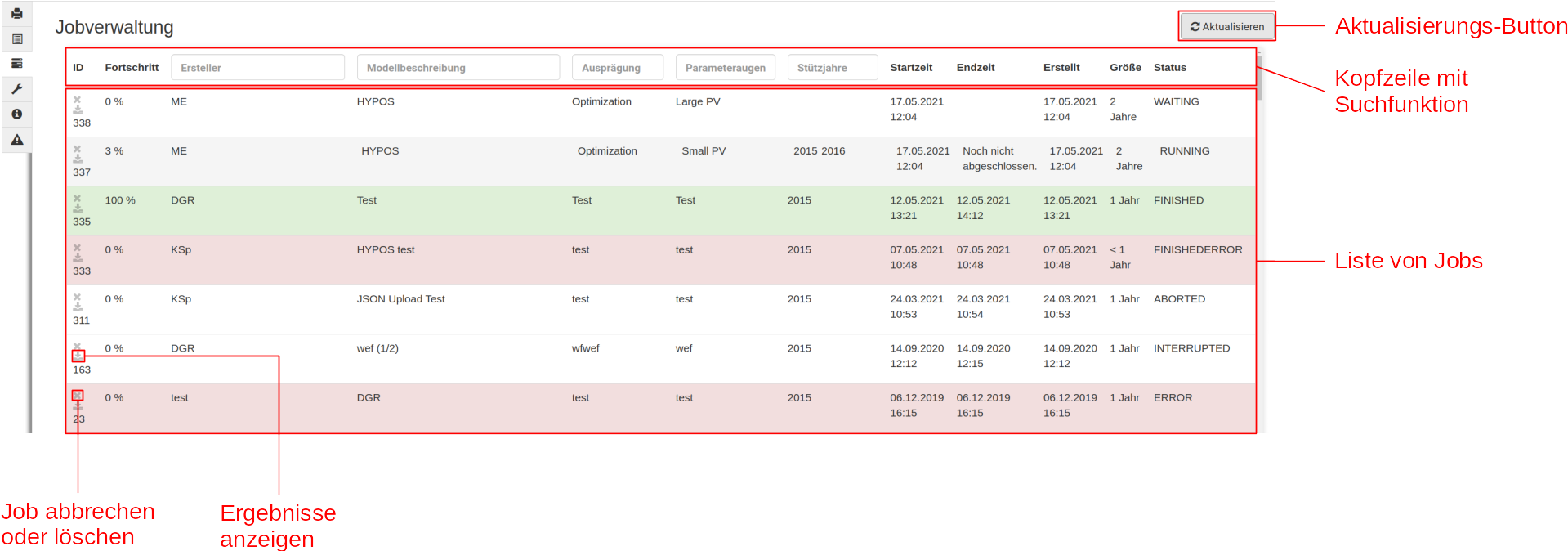Image resolution: width=1568 pixels, height=551 pixels.
Task: Click the print icon in the sidebar
Action: pos(16,13)
